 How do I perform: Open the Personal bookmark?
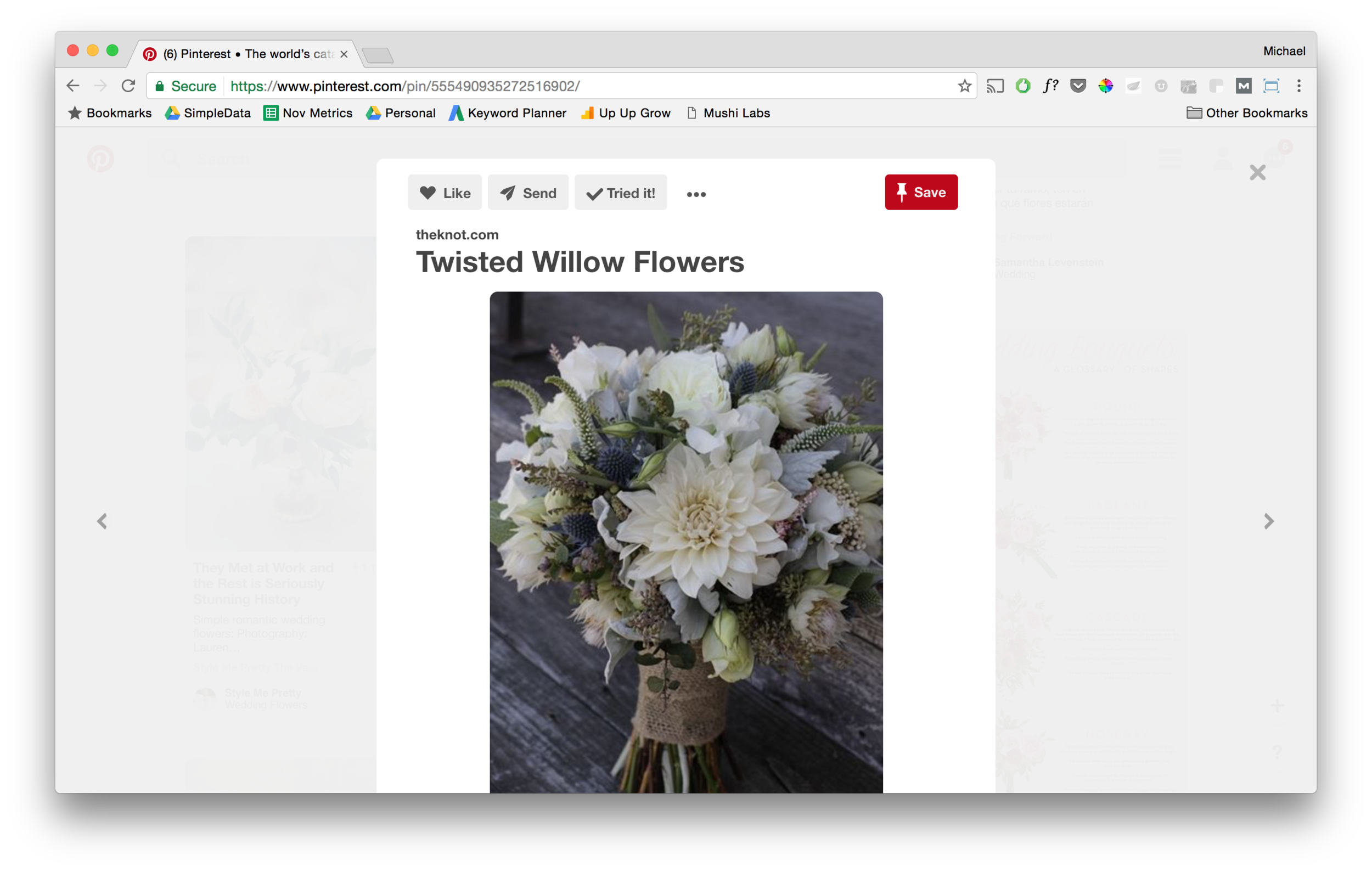pyautogui.click(x=401, y=113)
